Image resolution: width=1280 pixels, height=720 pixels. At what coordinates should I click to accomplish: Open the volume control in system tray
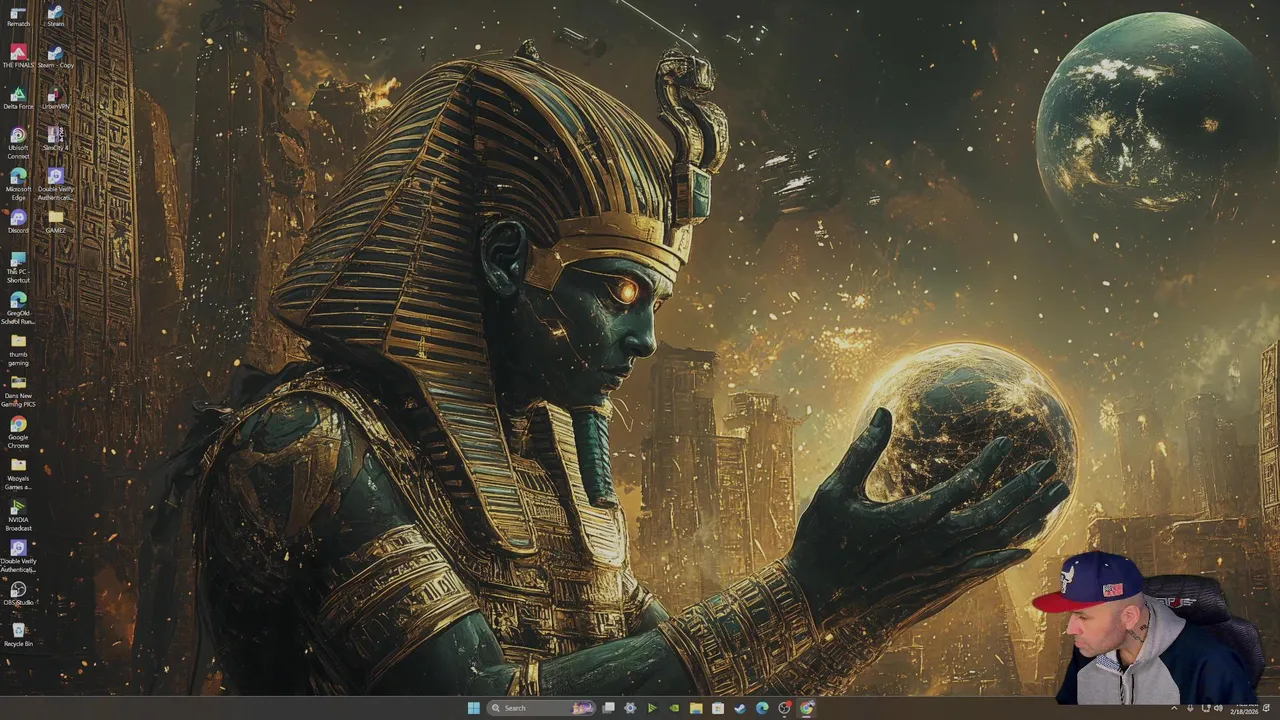pos(1217,708)
